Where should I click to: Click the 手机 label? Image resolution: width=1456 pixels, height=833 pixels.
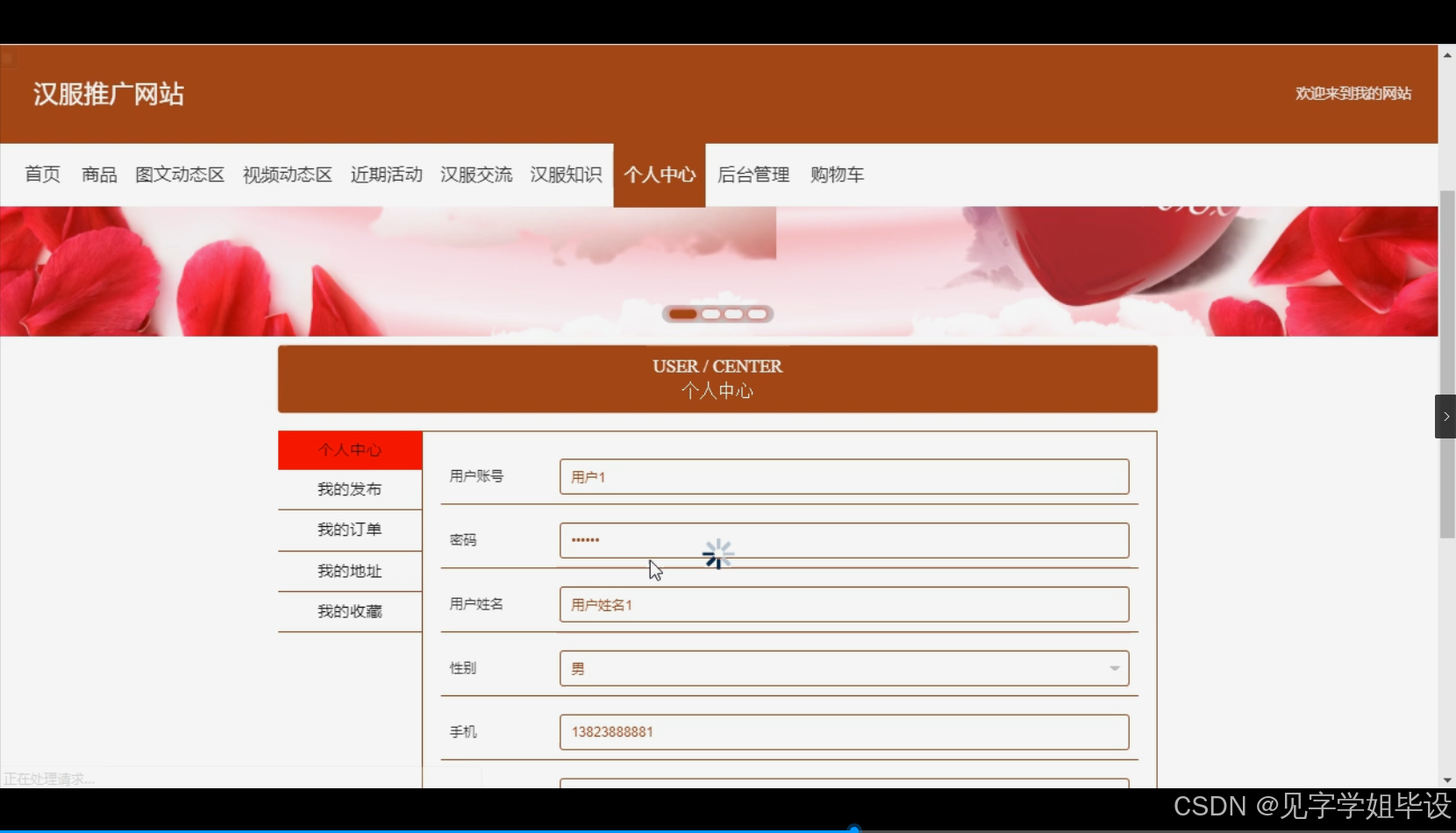[463, 731]
